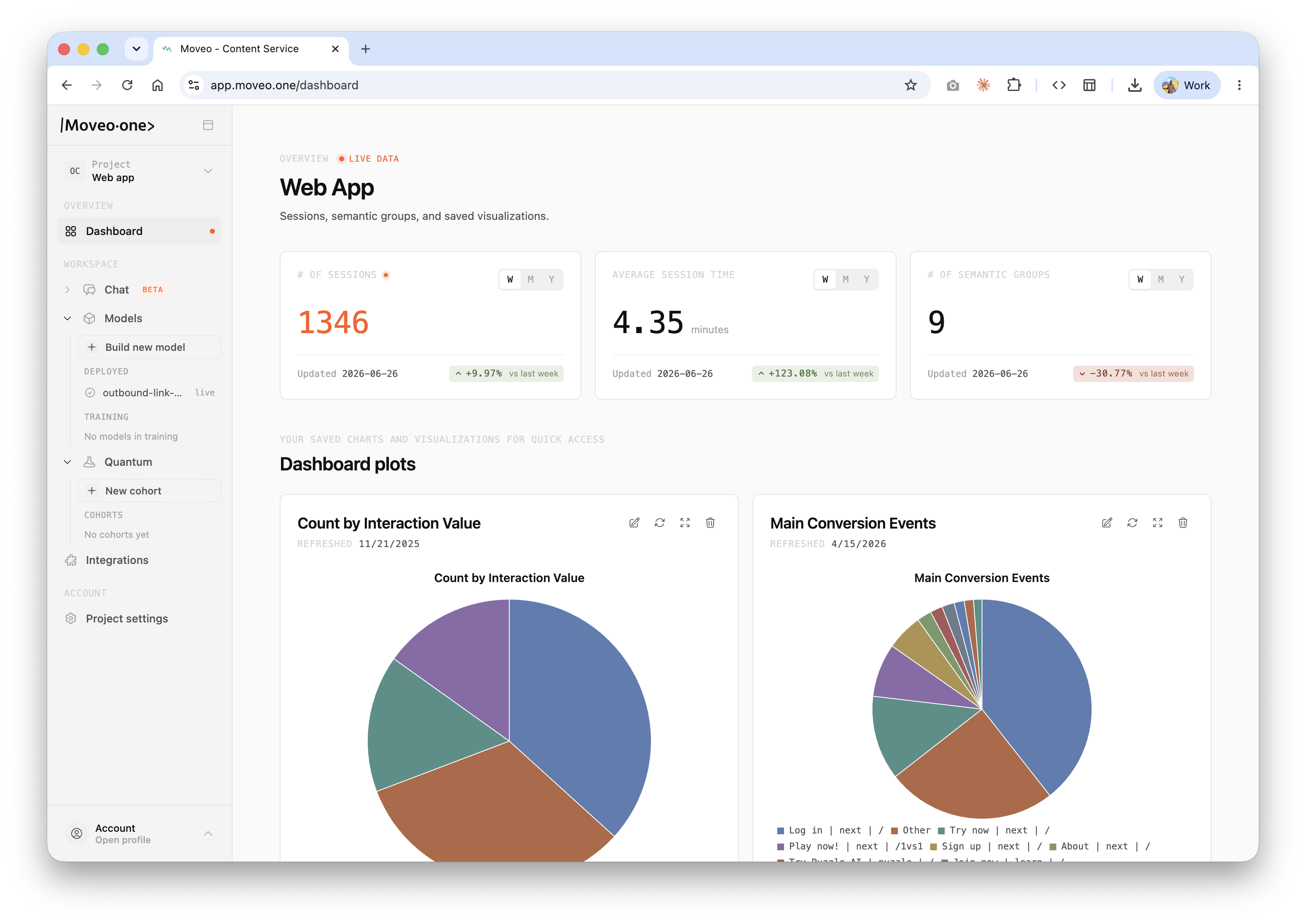The width and height of the screenshot is (1306, 924).
Task: Select W range for Average Session Time
Action: coord(825,279)
